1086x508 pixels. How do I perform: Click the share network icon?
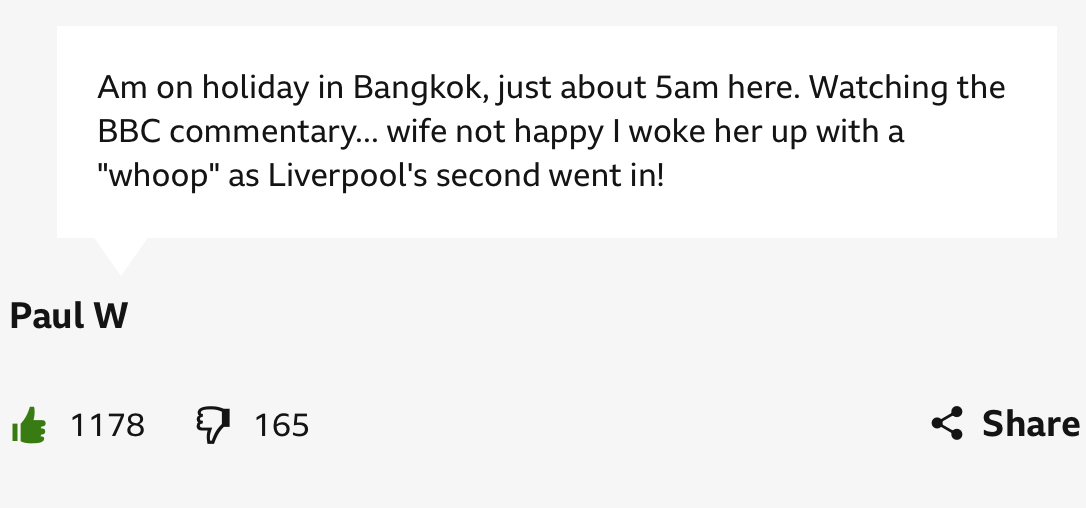pyautogui.click(x=947, y=423)
